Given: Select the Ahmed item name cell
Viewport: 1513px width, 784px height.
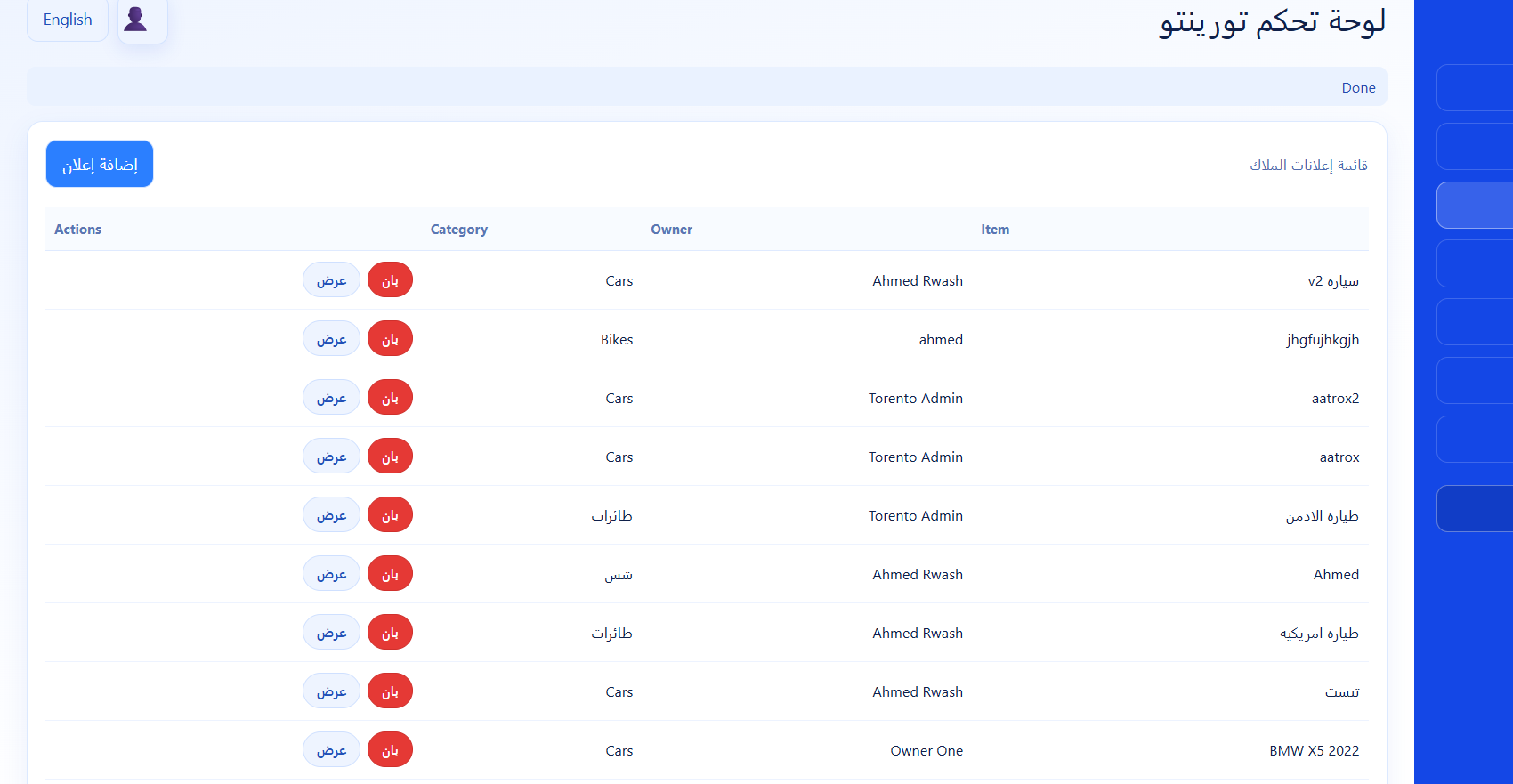Looking at the screenshot, I should click(1336, 575).
